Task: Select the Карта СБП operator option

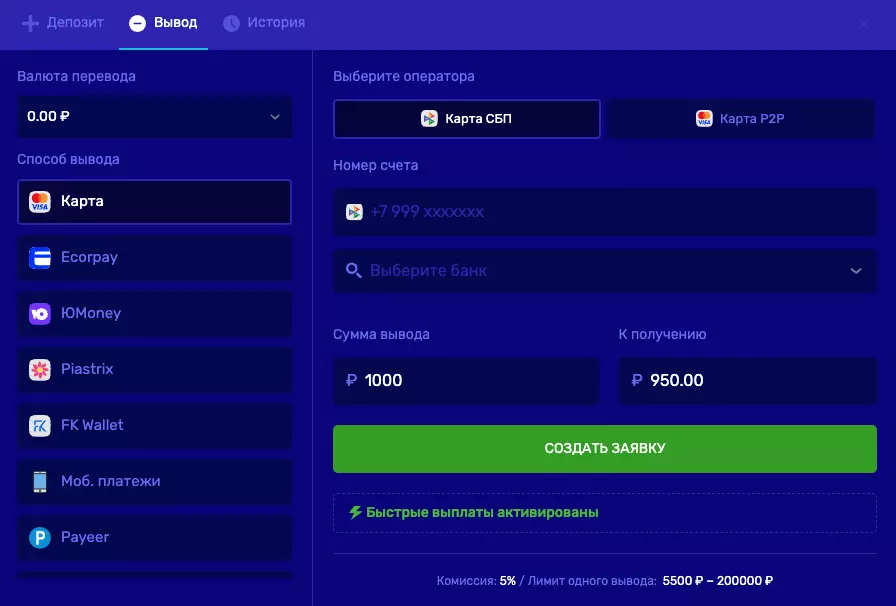Action: click(466, 118)
